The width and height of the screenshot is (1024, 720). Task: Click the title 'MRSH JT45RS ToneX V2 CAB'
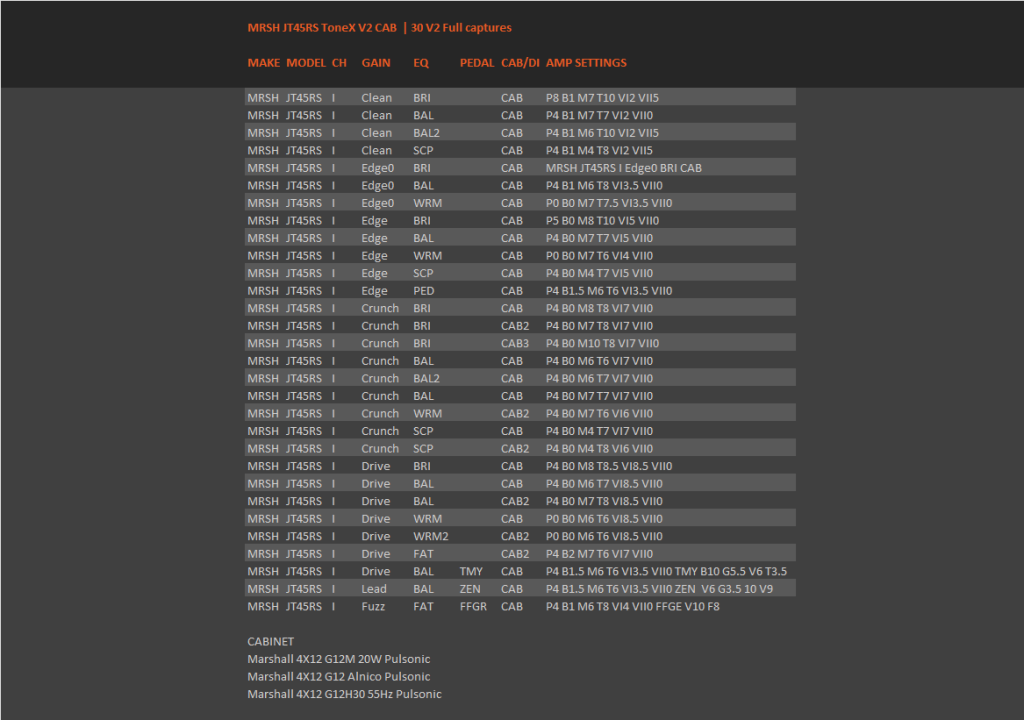(x=322, y=27)
